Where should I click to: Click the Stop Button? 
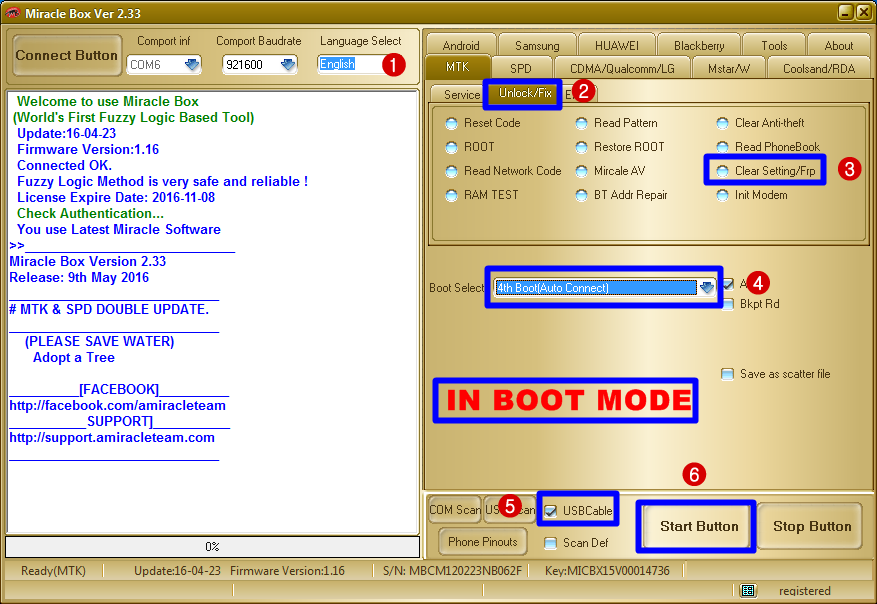[812, 526]
